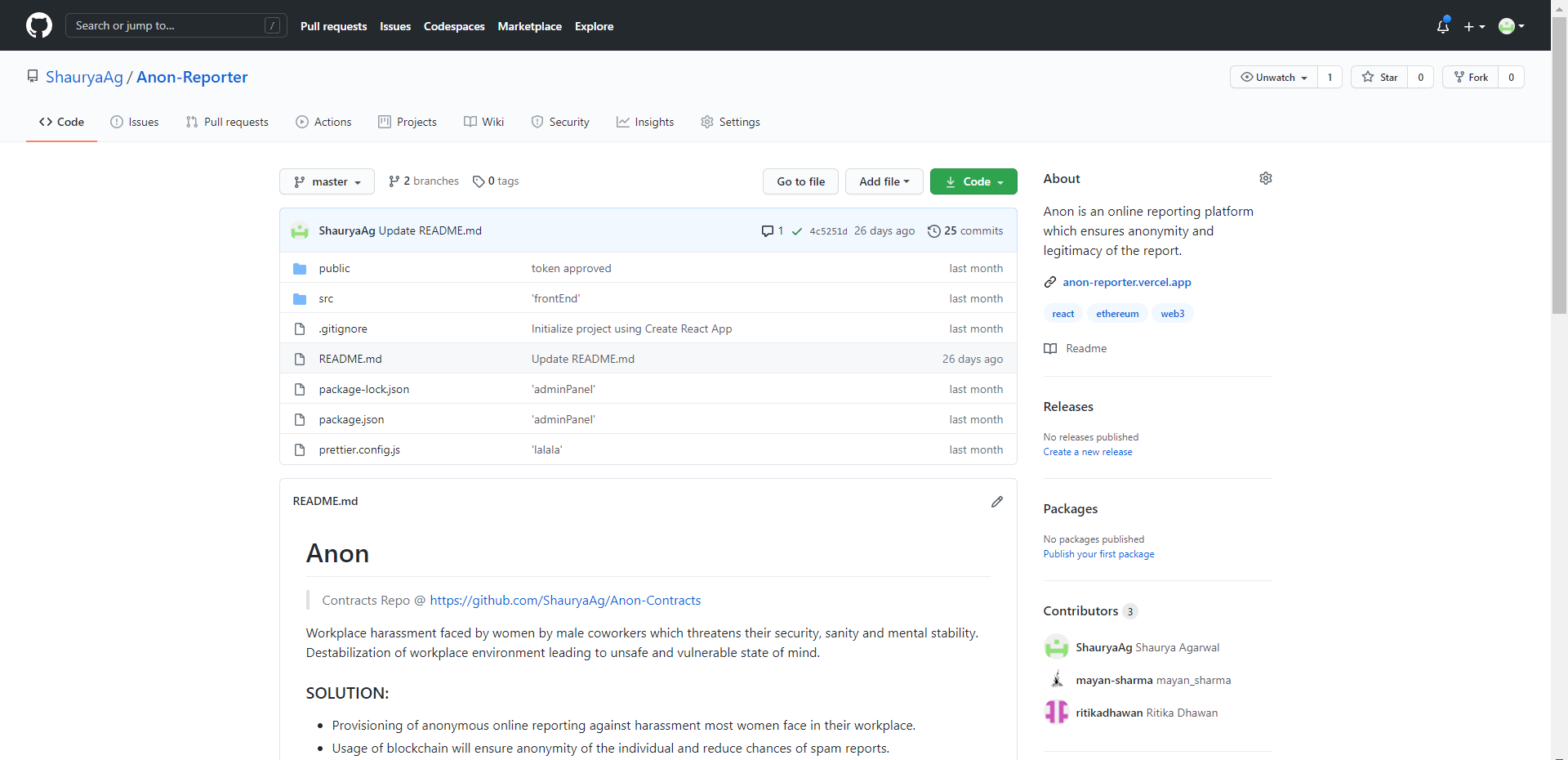This screenshot has height=760, width=1568.
Task: Open the green Code download dropdown
Action: click(973, 181)
